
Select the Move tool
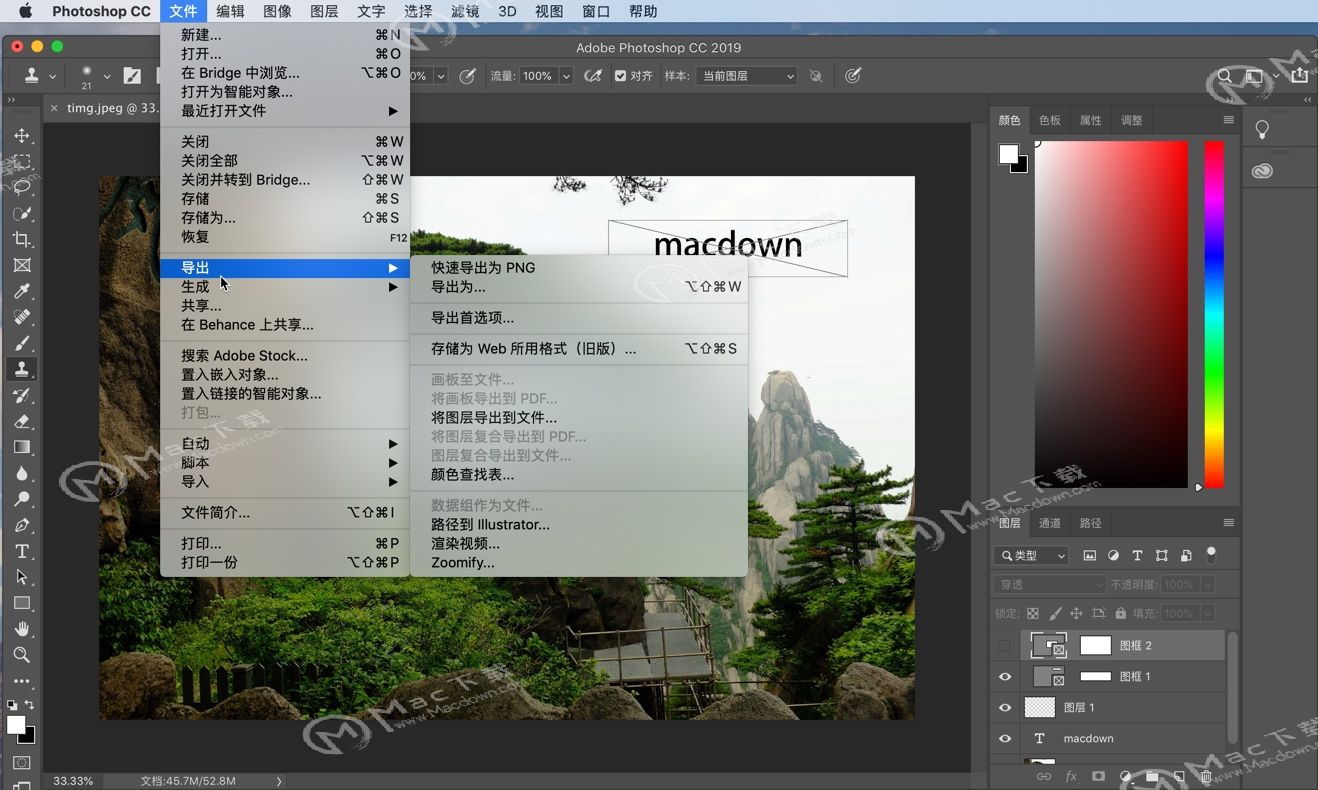click(22, 135)
